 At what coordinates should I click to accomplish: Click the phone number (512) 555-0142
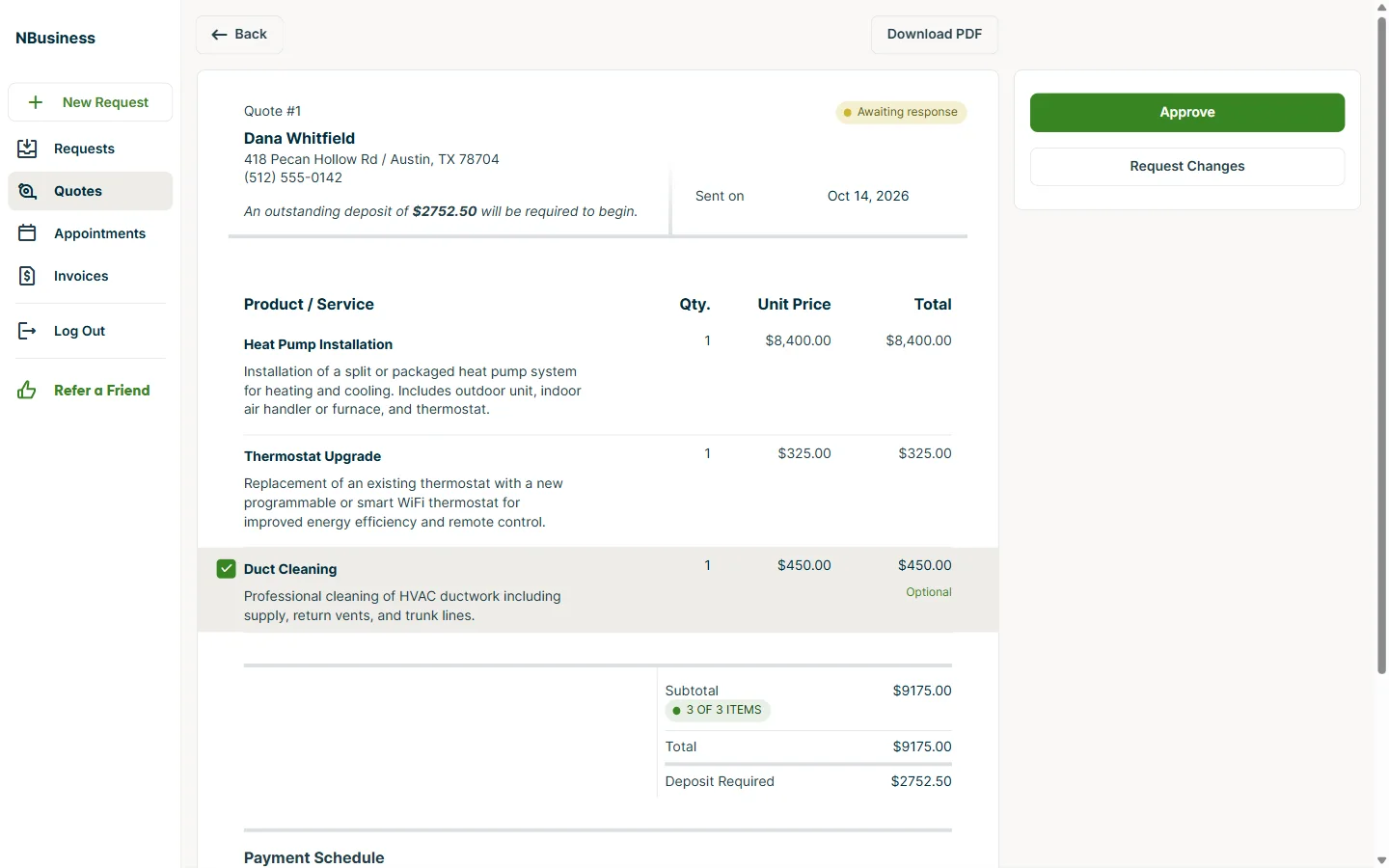pos(293,177)
